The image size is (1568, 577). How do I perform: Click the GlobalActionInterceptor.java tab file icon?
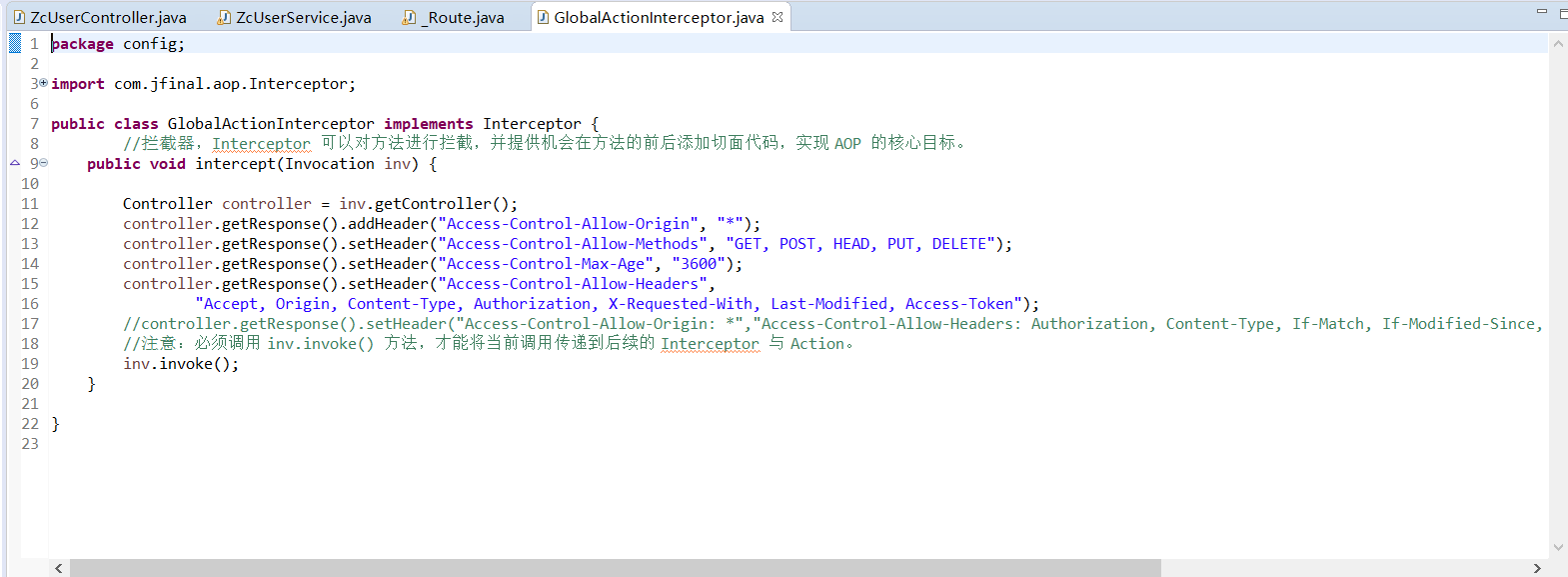[x=543, y=17]
